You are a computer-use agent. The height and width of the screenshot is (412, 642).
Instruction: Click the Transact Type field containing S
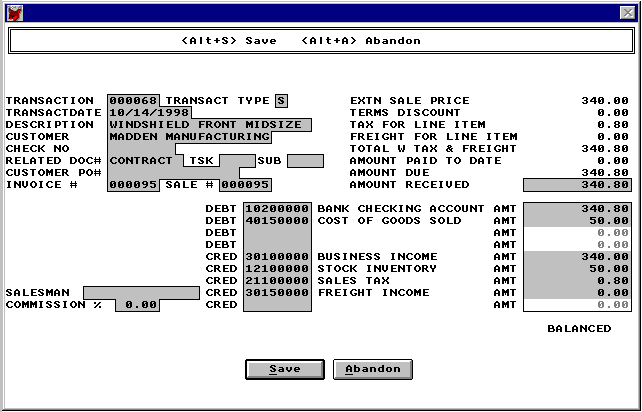click(281, 101)
